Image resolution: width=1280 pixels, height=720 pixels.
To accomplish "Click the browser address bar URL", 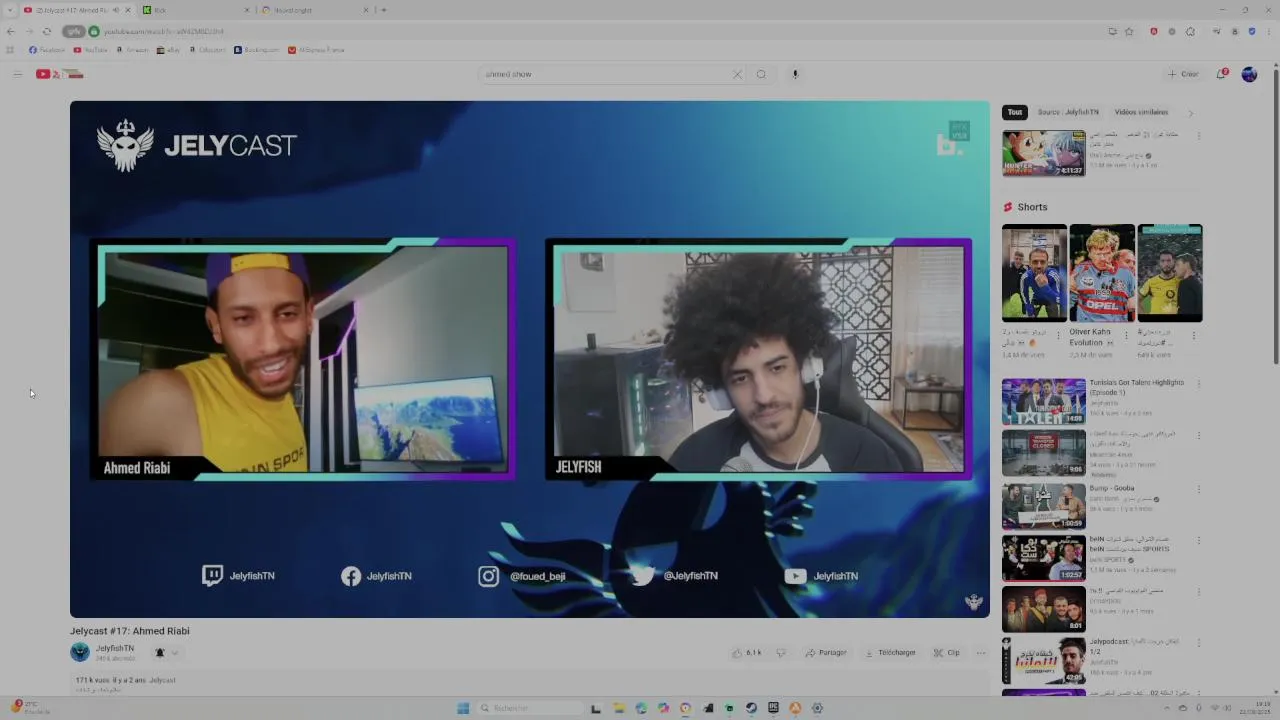I will pyautogui.click(x=163, y=31).
